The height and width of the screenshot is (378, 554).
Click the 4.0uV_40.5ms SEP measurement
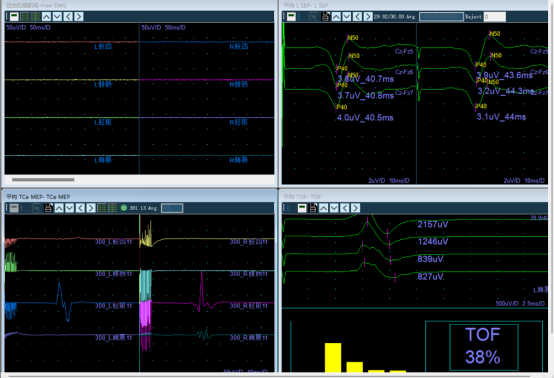[x=365, y=118]
